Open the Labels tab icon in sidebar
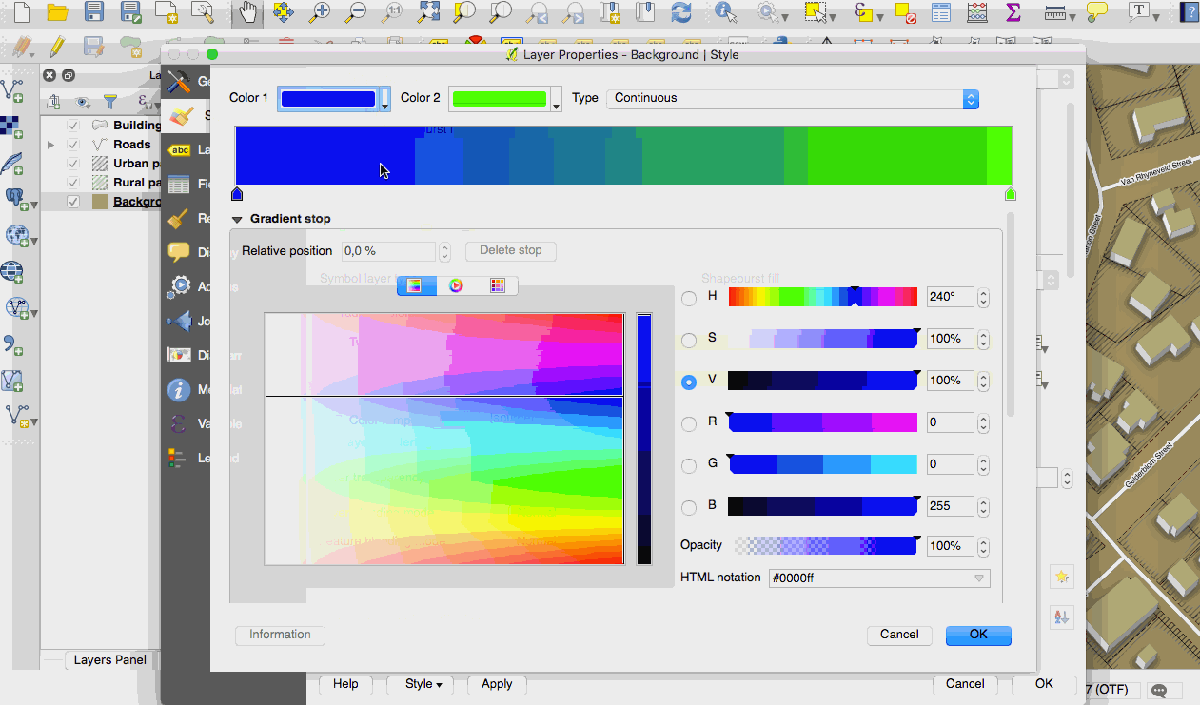Image resolution: width=1200 pixels, height=705 pixels. pyautogui.click(x=180, y=150)
